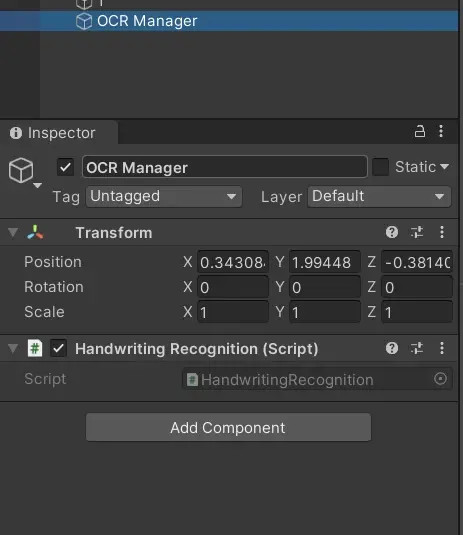Open the Transform component options menu
Screen dimensions: 463x535
tap(442, 232)
